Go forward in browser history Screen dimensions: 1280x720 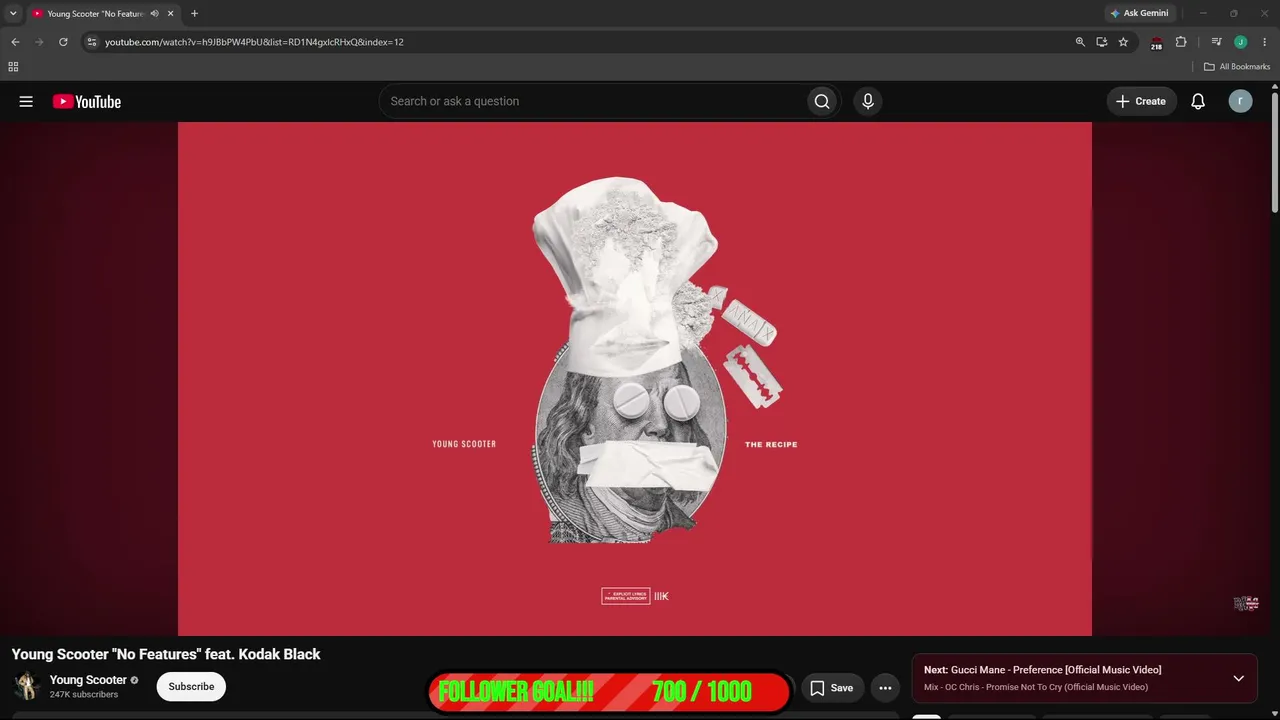(39, 42)
